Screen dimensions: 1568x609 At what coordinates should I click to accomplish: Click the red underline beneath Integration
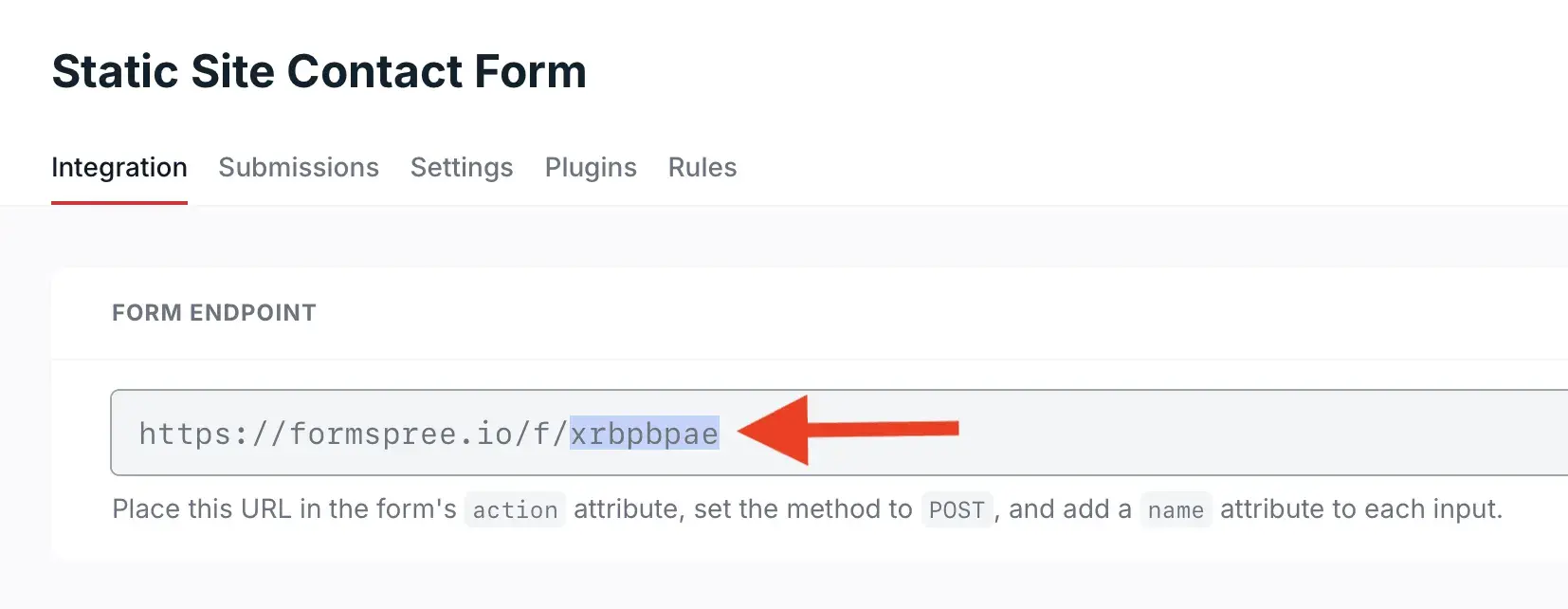coord(119,201)
